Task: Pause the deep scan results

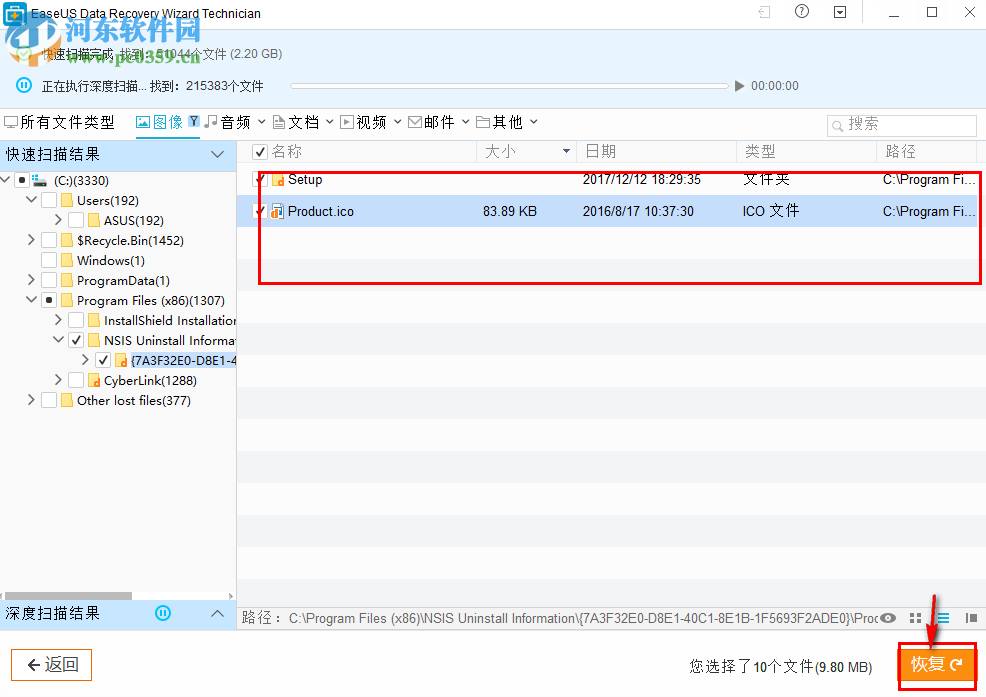Action: pos(163,614)
